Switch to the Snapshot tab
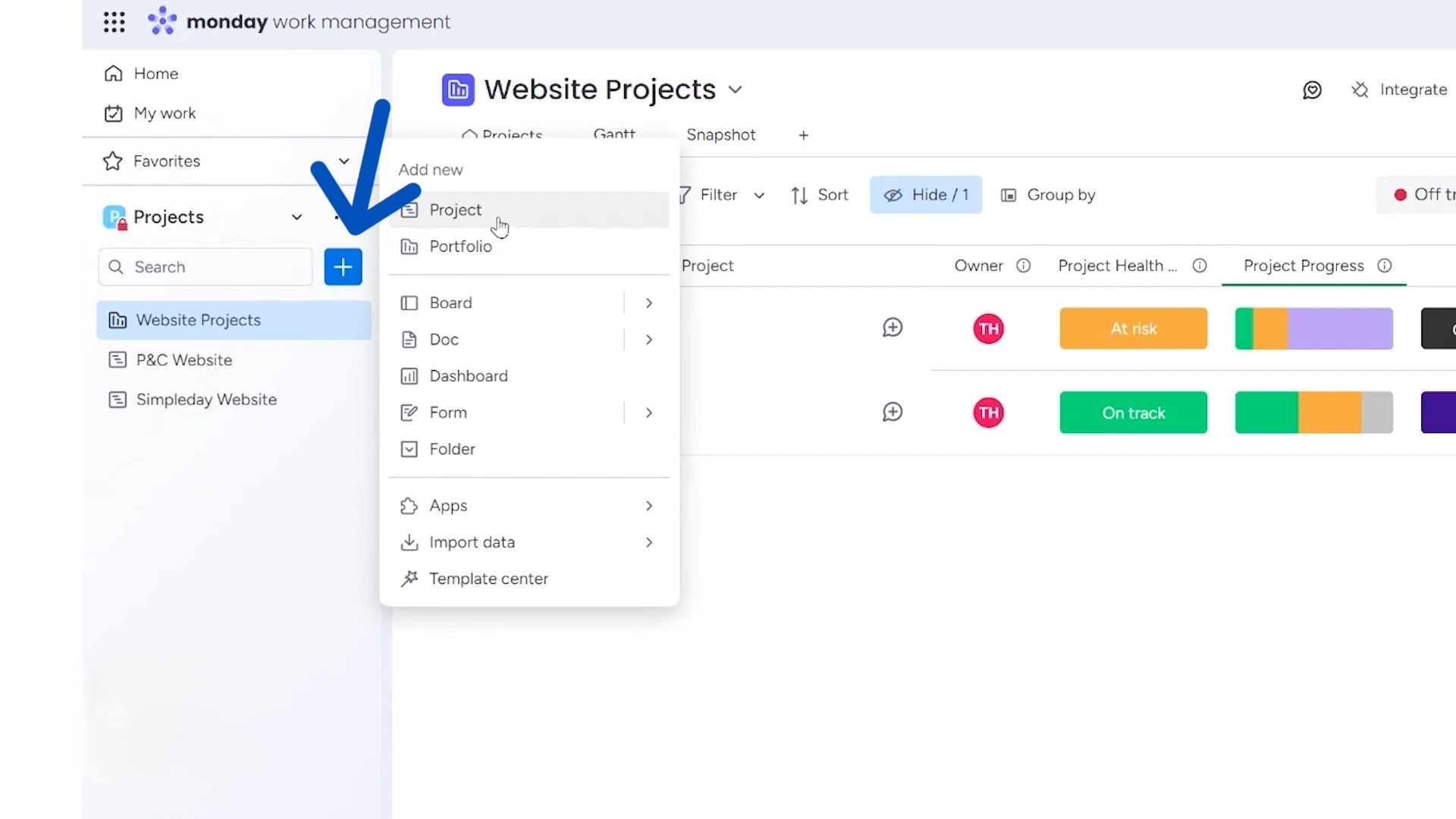 721,135
